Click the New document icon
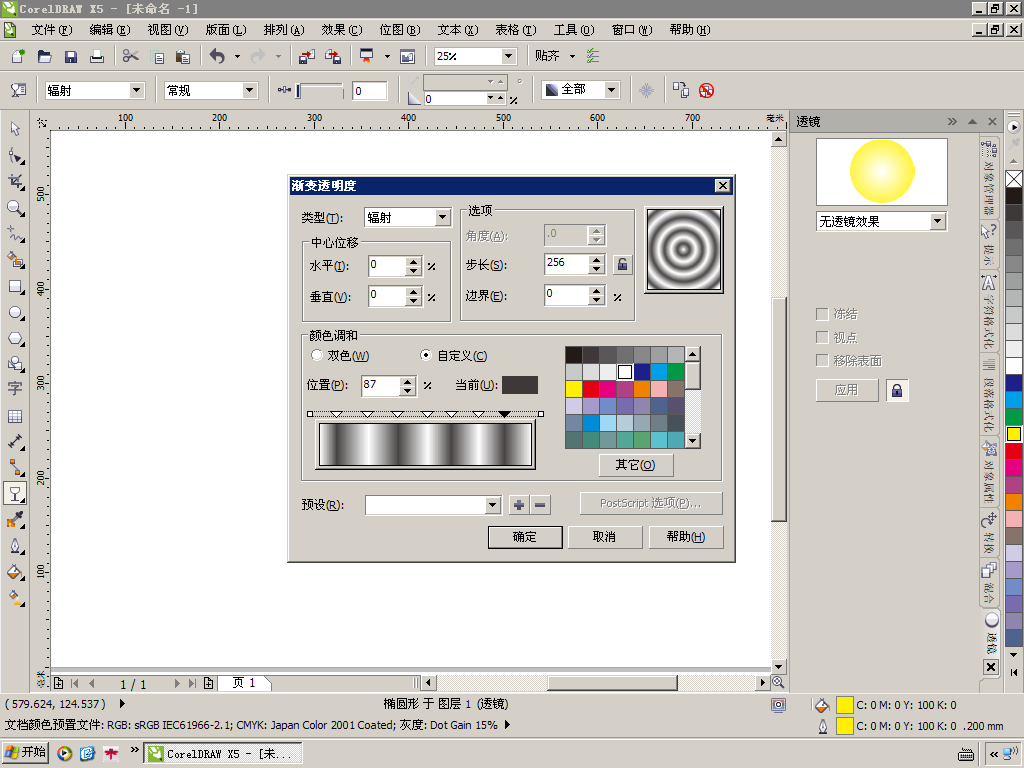1024x768 pixels. coord(18,56)
